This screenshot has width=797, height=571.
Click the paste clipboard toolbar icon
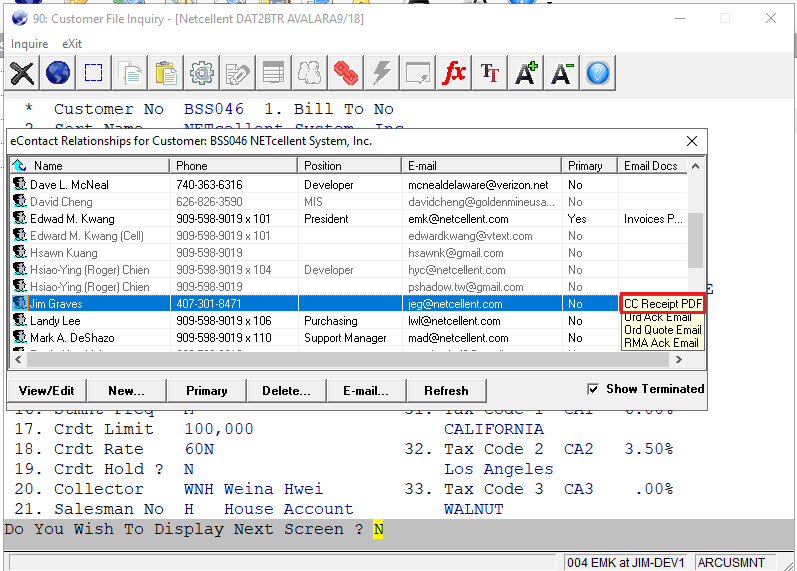tap(166, 73)
